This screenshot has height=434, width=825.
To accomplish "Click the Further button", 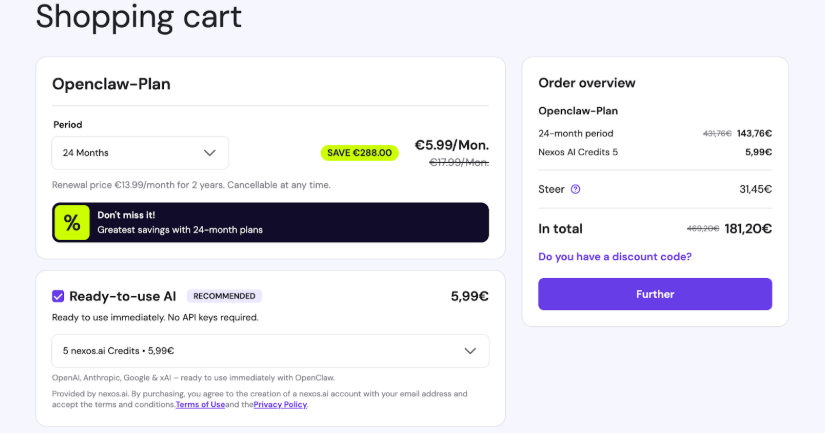I will pos(655,294).
